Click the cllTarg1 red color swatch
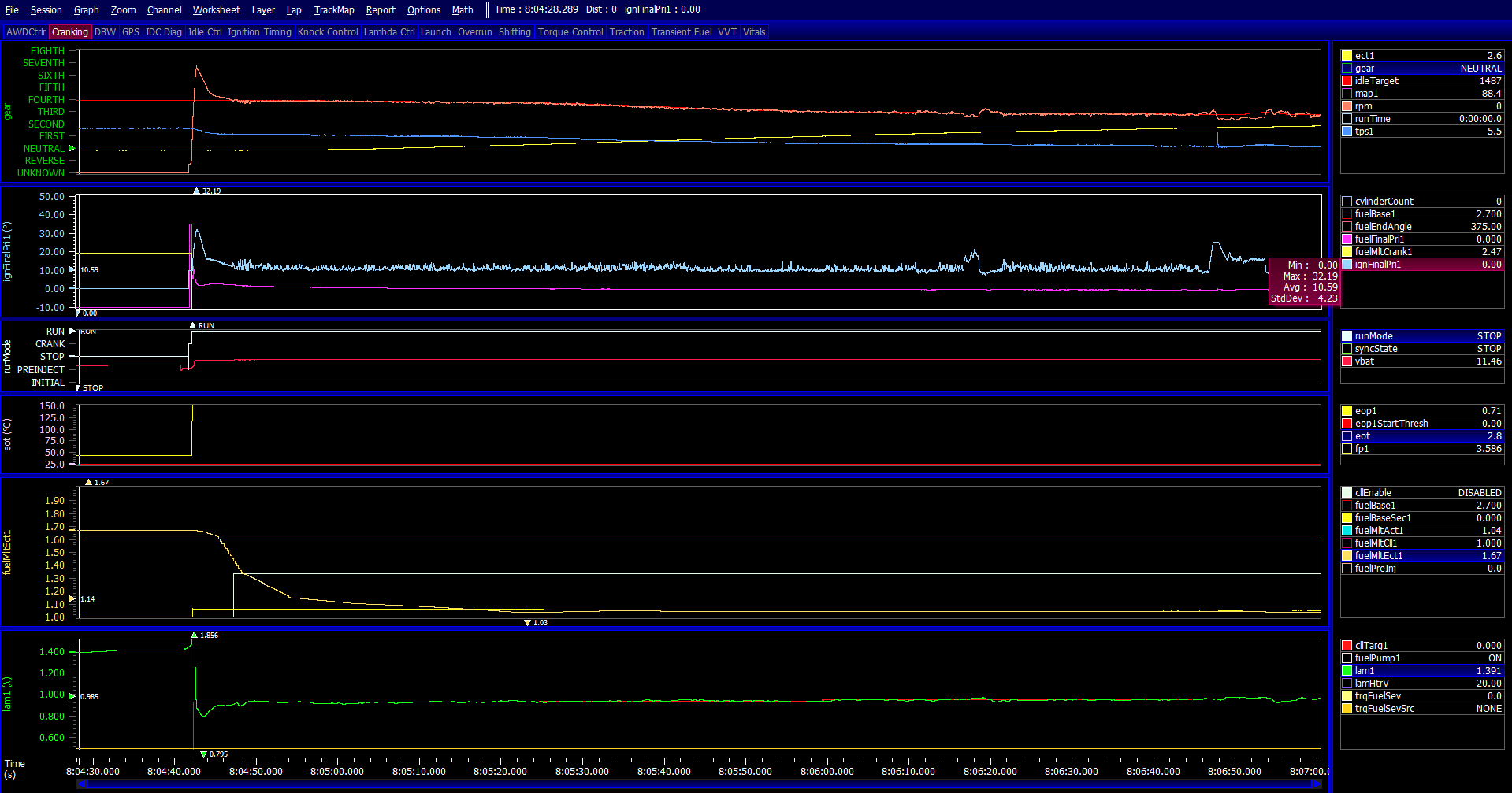 [1347, 646]
